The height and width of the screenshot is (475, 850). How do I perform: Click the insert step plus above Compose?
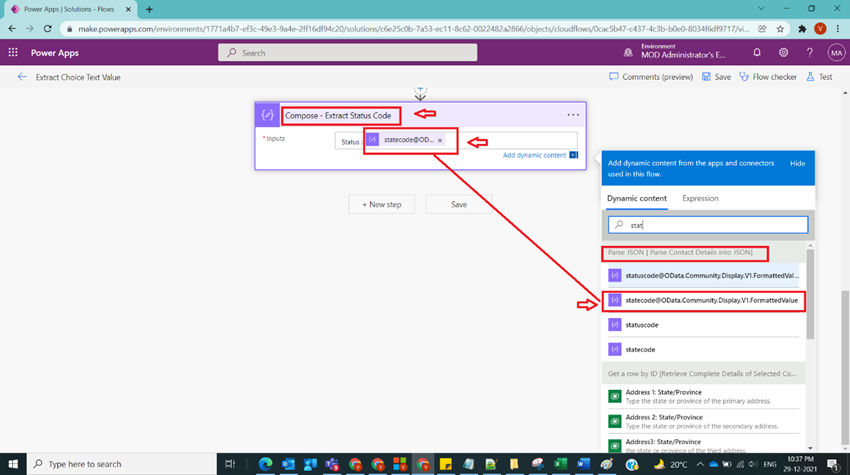point(420,89)
